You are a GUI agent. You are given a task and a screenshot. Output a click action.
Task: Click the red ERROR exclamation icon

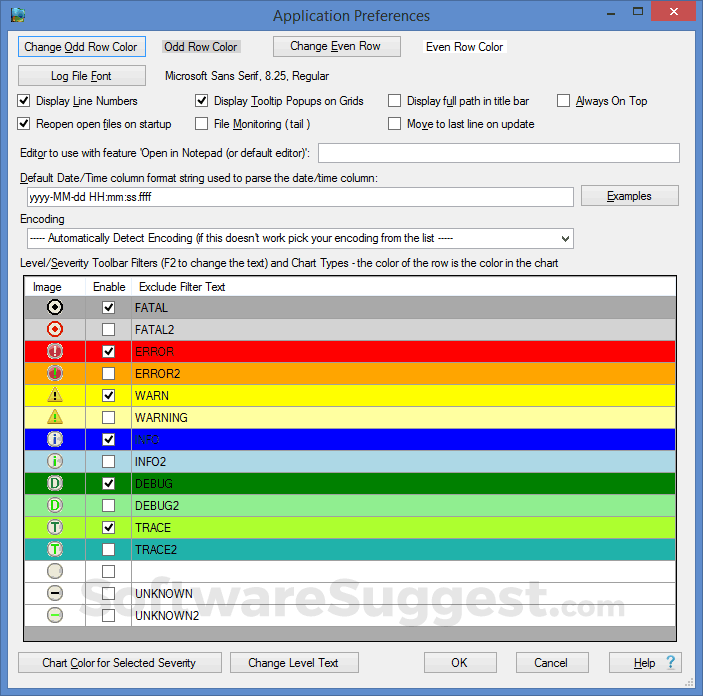coord(55,352)
